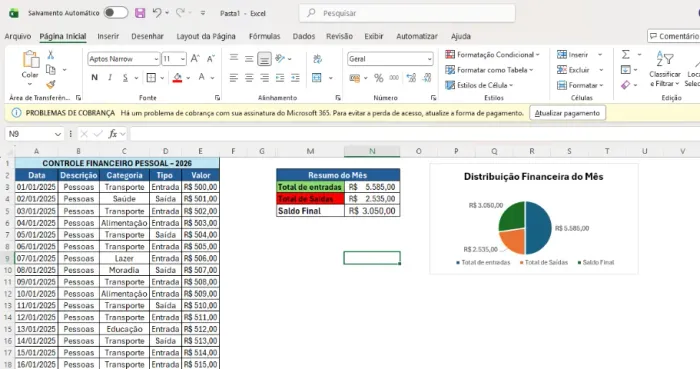The image size is (700, 369).
Task: Click the Pesquisar search box
Action: pyautogui.click(x=407, y=13)
